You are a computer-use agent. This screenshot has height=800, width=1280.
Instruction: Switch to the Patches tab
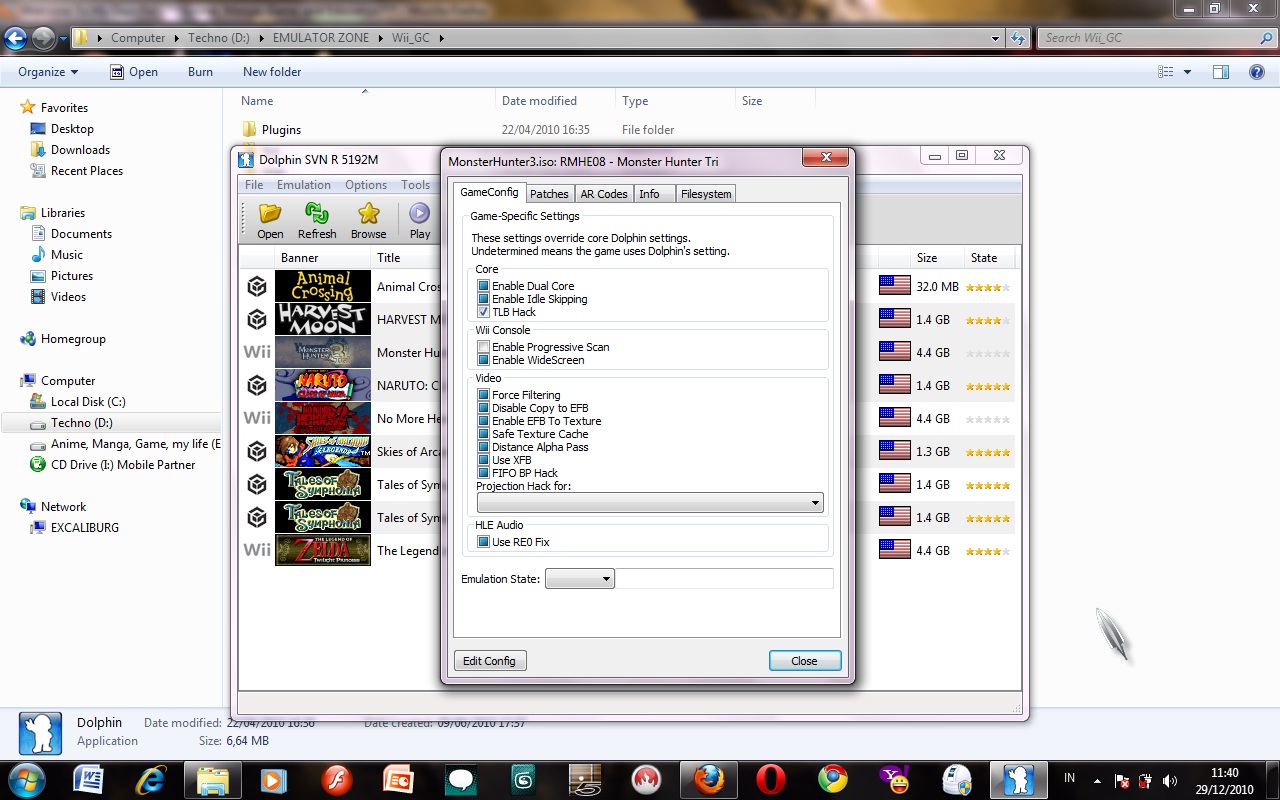(549, 194)
